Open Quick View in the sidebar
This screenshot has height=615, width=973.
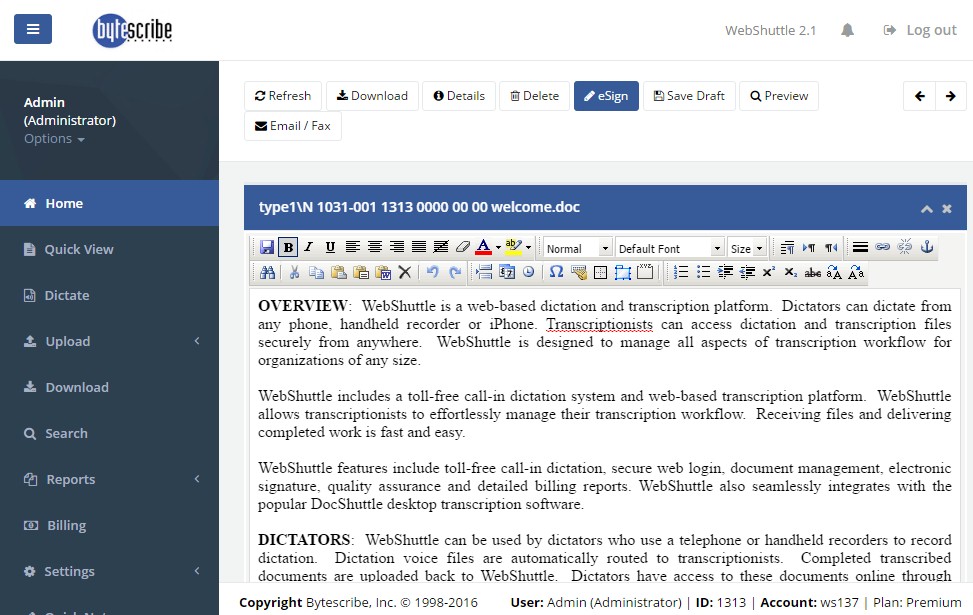coord(109,249)
